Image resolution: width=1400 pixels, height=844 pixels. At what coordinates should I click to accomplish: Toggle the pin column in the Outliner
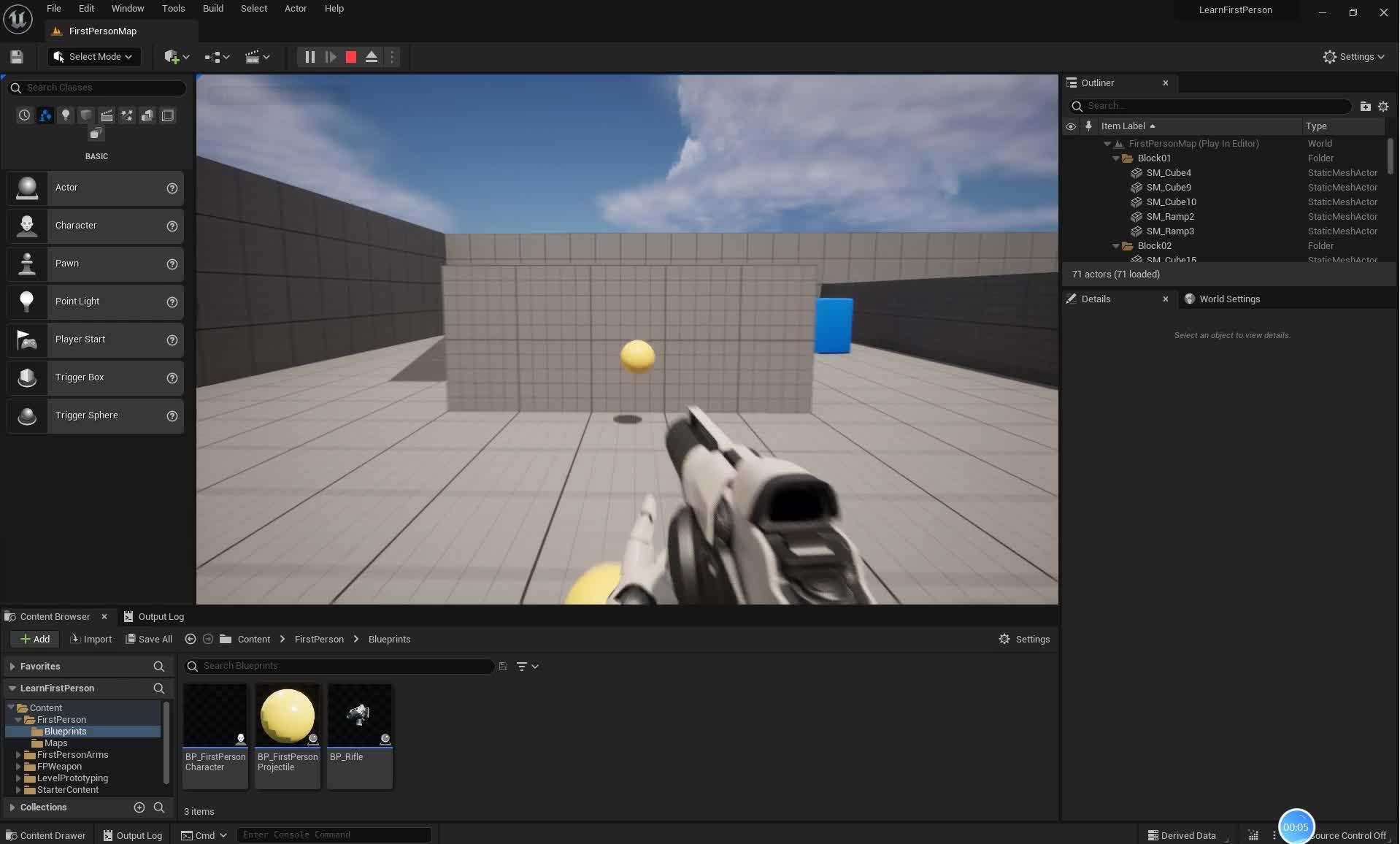click(1088, 126)
